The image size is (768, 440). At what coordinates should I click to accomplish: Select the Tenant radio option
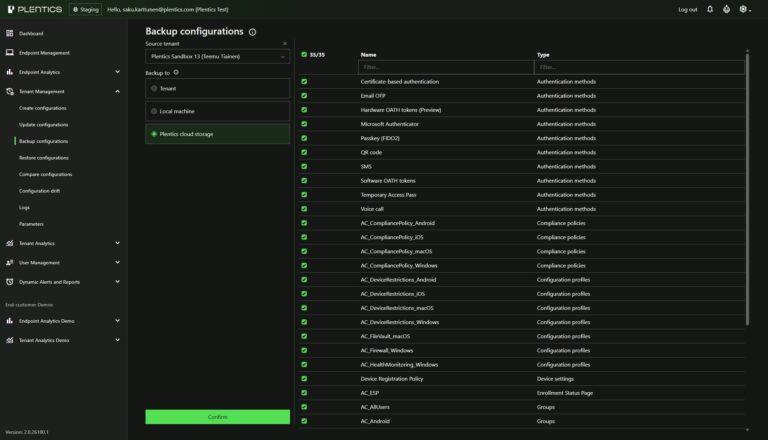(x=217, y=89)
